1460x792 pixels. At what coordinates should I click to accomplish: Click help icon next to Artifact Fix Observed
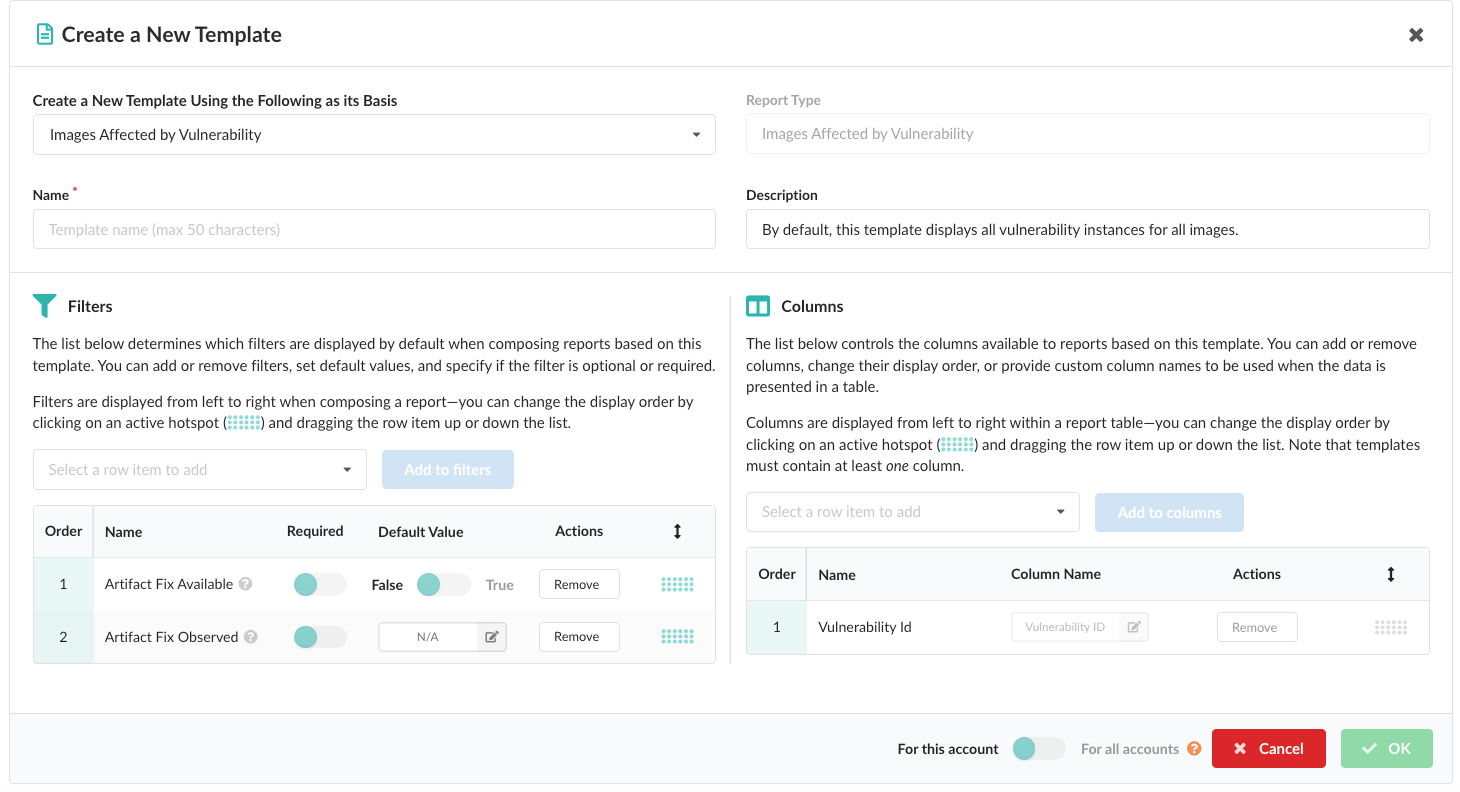click(251, 636)
